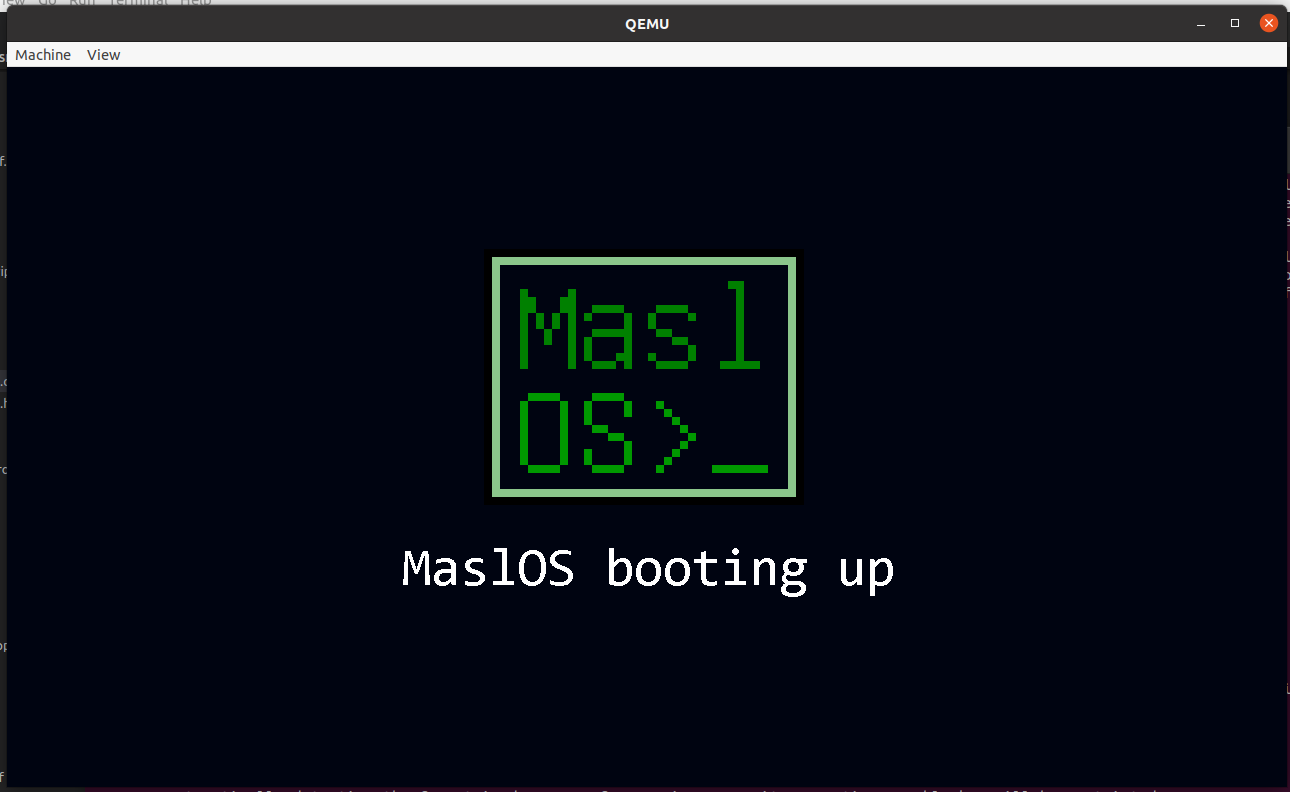This screenshot has height=792, width=1290.
Task: Click the 'MaslOS booting up' text
Action: pyautogui.click(x=646, y=568)
